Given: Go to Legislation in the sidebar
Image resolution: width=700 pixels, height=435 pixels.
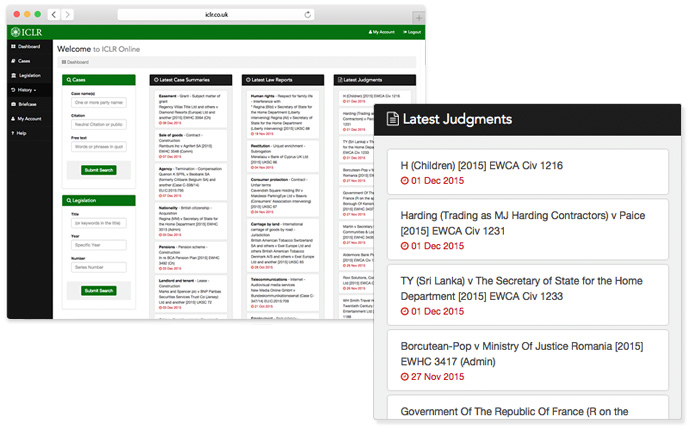Looking at the screenshot, I should 28,75.
